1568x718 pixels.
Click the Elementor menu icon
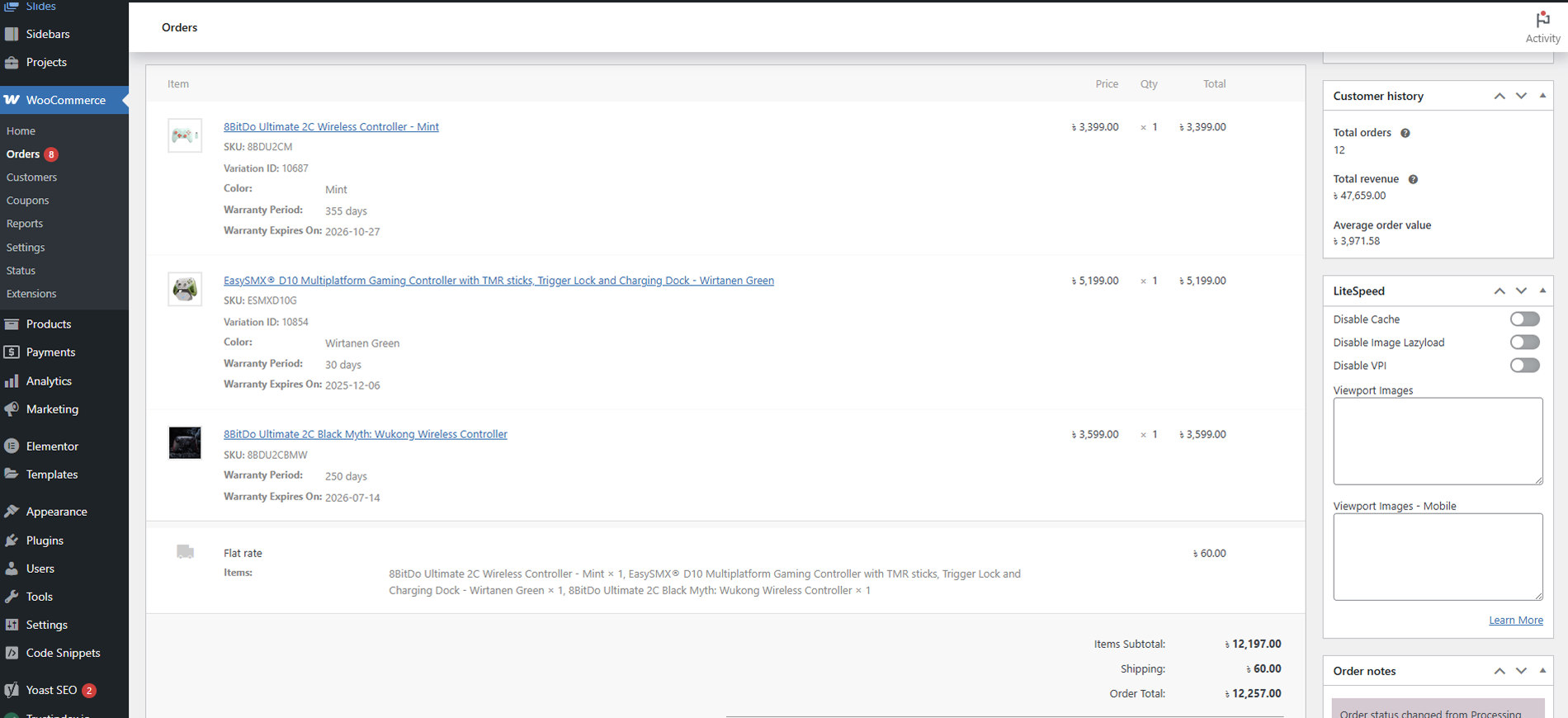(x=12, y=446)
